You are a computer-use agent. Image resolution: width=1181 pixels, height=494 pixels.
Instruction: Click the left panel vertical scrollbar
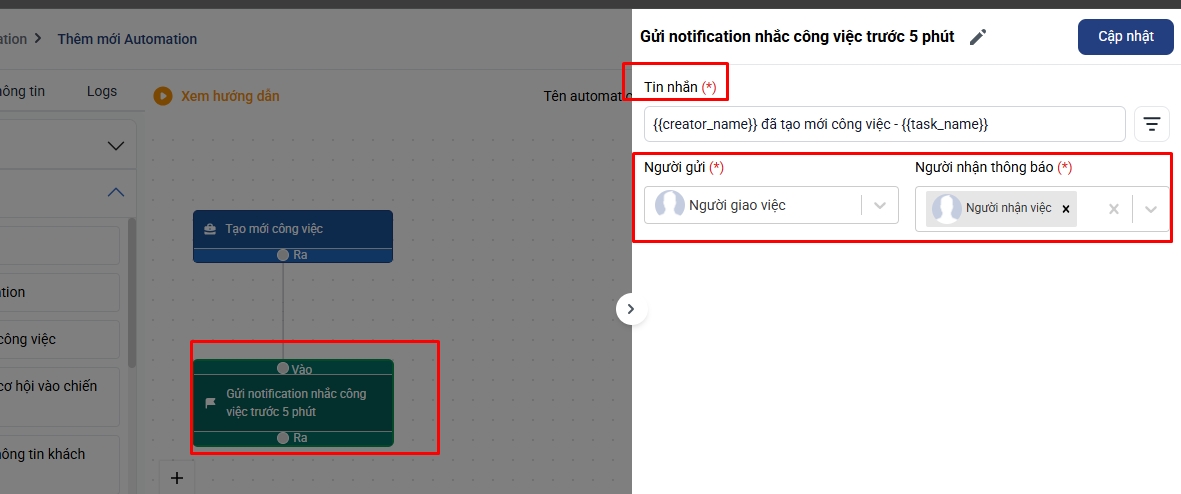132,300
